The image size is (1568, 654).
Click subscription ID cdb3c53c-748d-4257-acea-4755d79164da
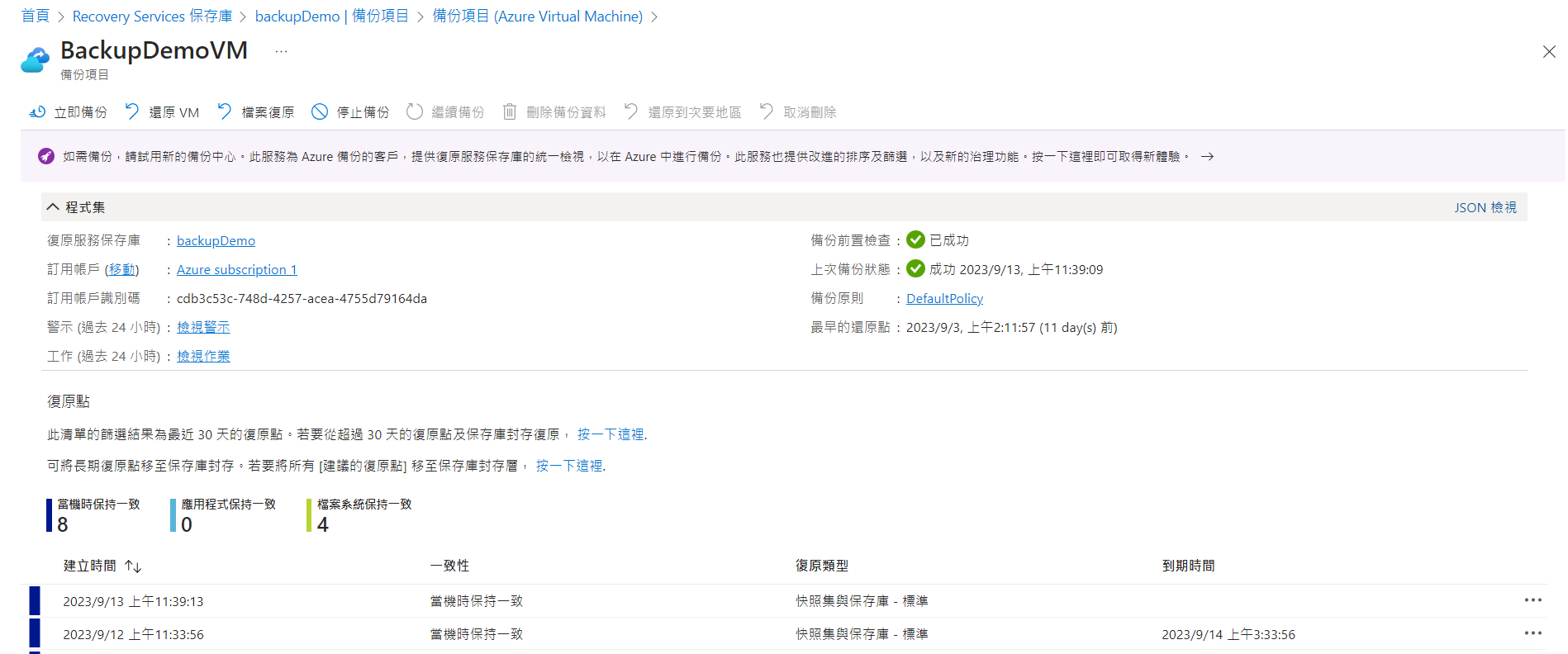pyautogui.click(x=302, y=298)
